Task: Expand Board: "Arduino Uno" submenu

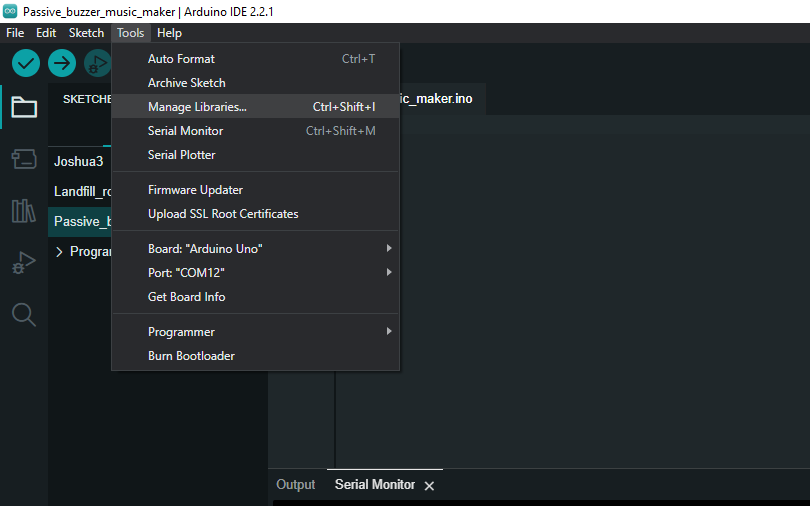Action: [x=255, y=249]
